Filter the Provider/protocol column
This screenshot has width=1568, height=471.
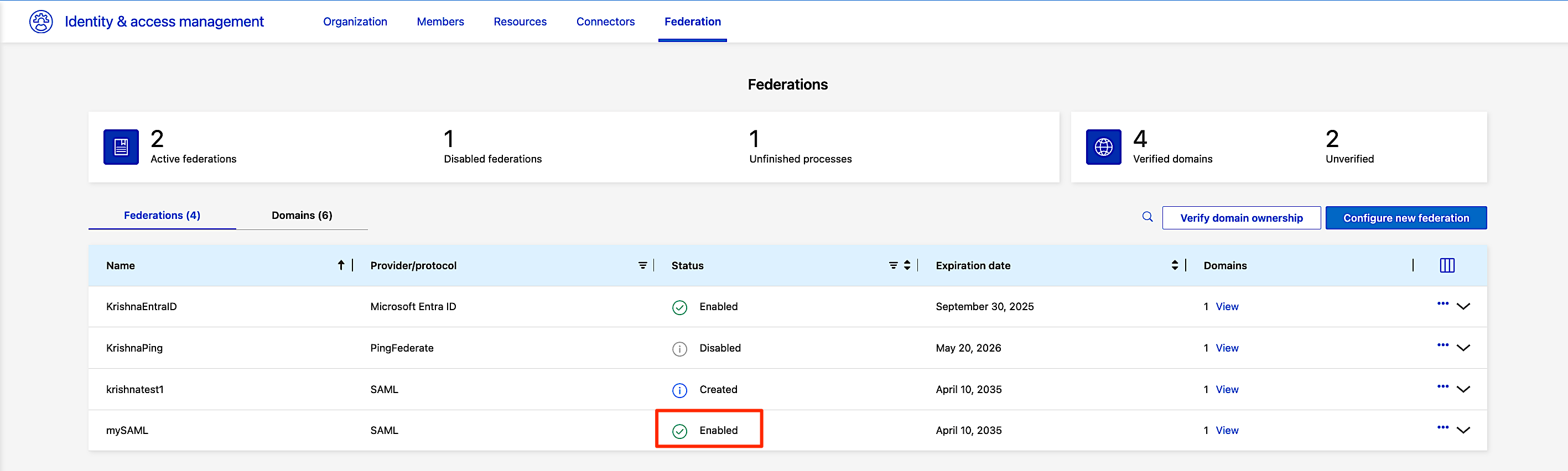pos(642,265)
